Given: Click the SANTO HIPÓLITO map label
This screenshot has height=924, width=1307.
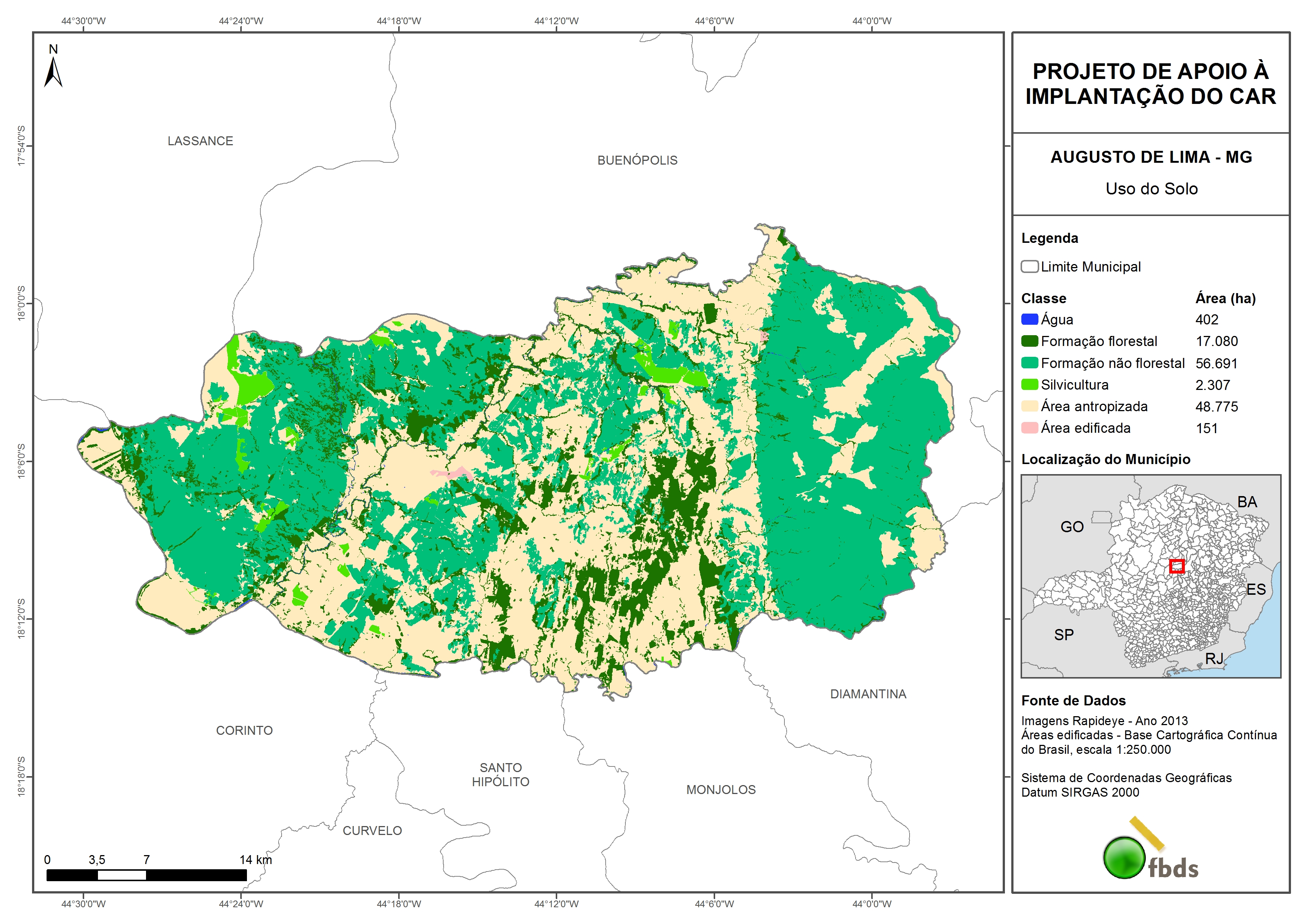Looking at the screenshot, I should pyautogui.click(x=500, y=775).
